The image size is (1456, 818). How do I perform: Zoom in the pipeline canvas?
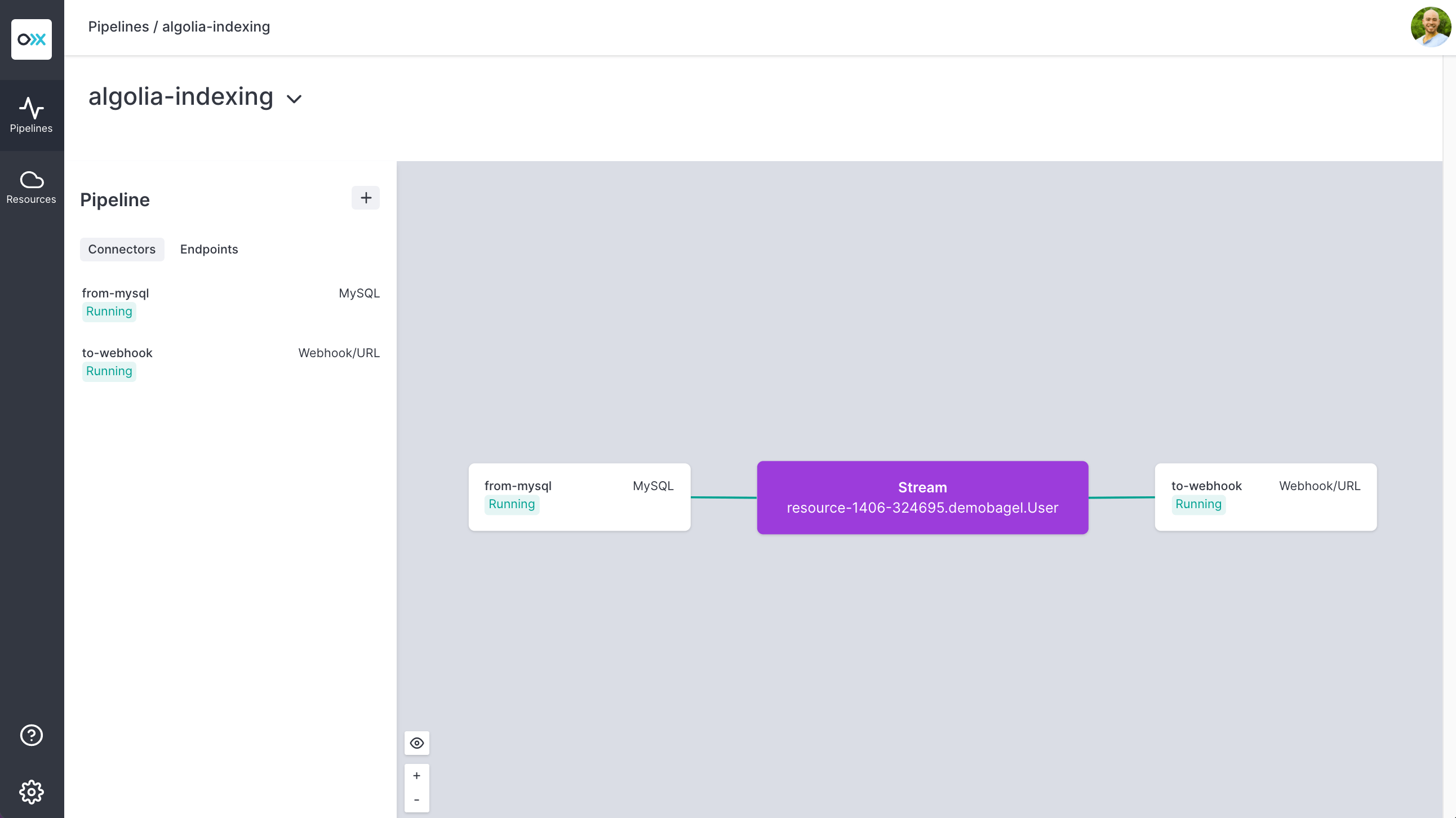point(416,776)
